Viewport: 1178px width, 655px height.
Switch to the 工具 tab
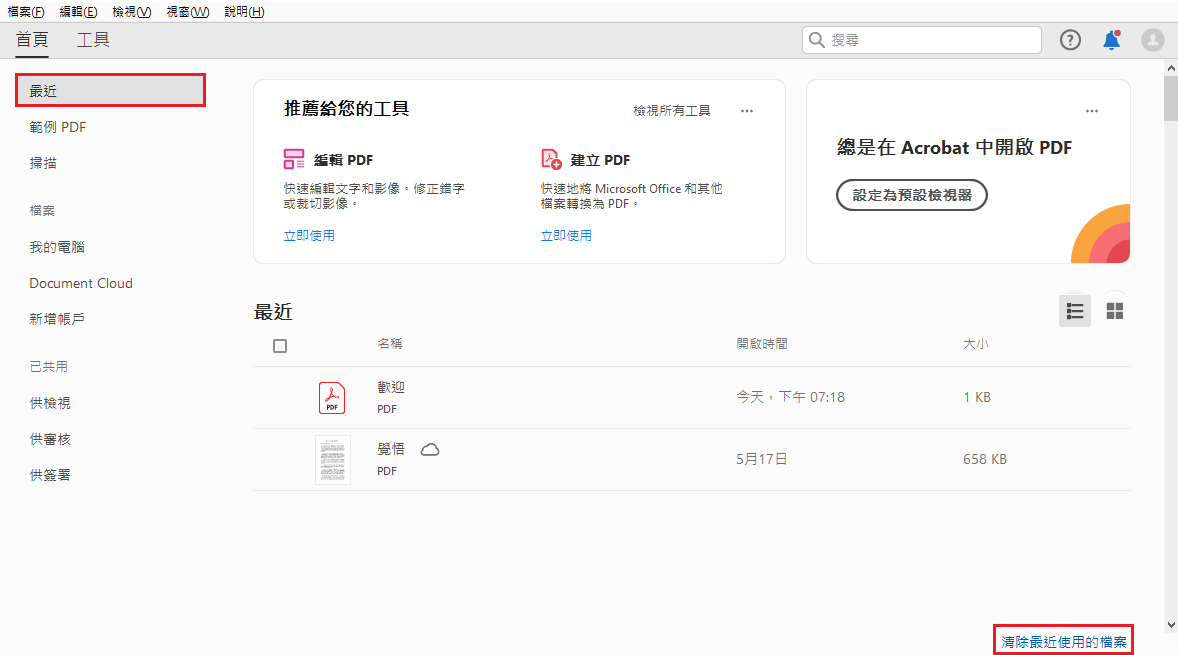point(91,39)
